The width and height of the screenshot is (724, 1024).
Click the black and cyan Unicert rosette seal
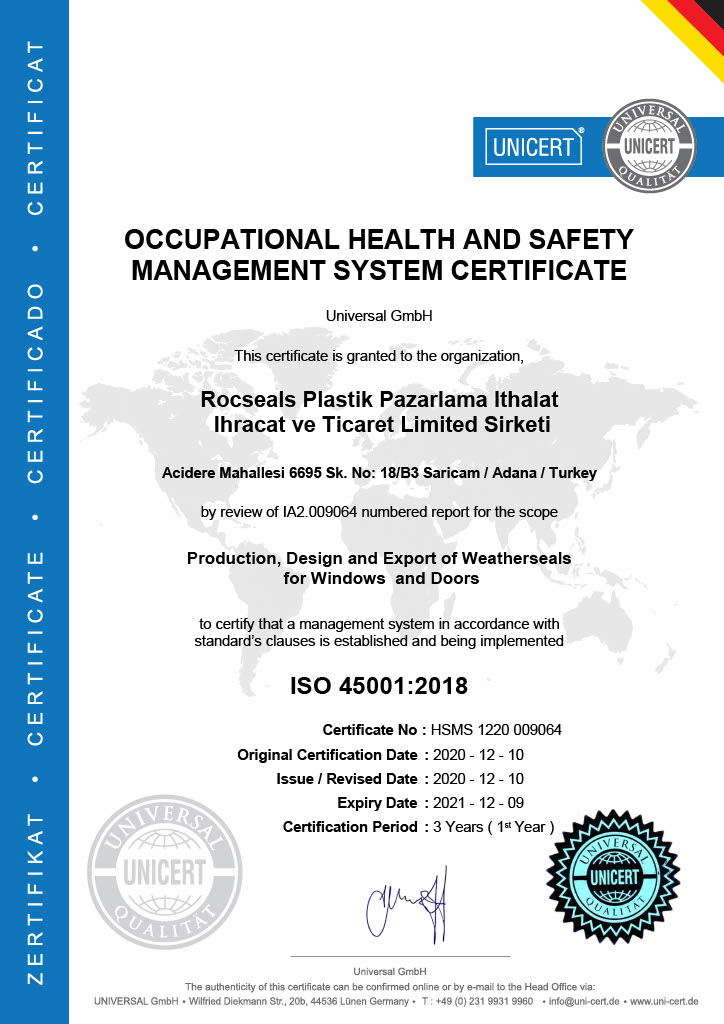click(613, 876)
